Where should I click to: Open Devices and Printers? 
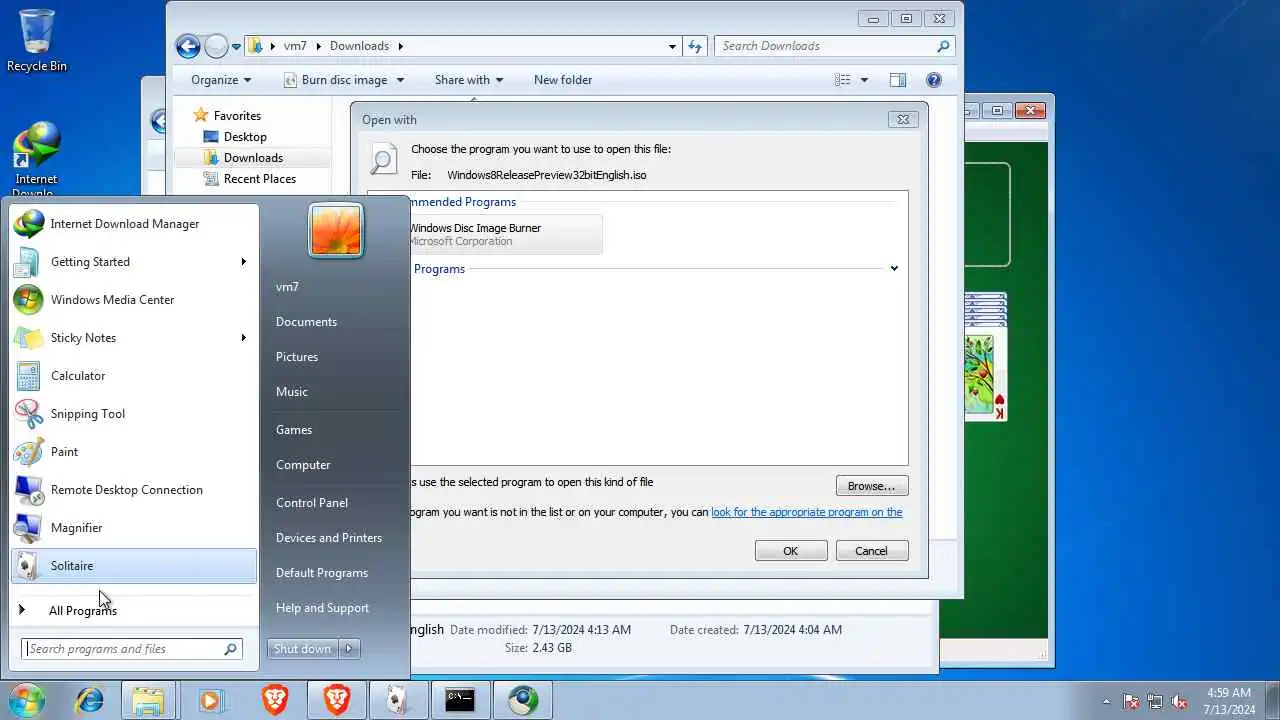point(329,538)
